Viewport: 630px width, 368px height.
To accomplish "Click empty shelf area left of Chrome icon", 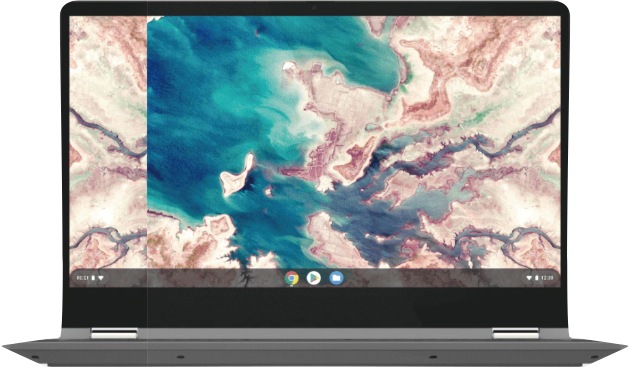I will (197, 278).
